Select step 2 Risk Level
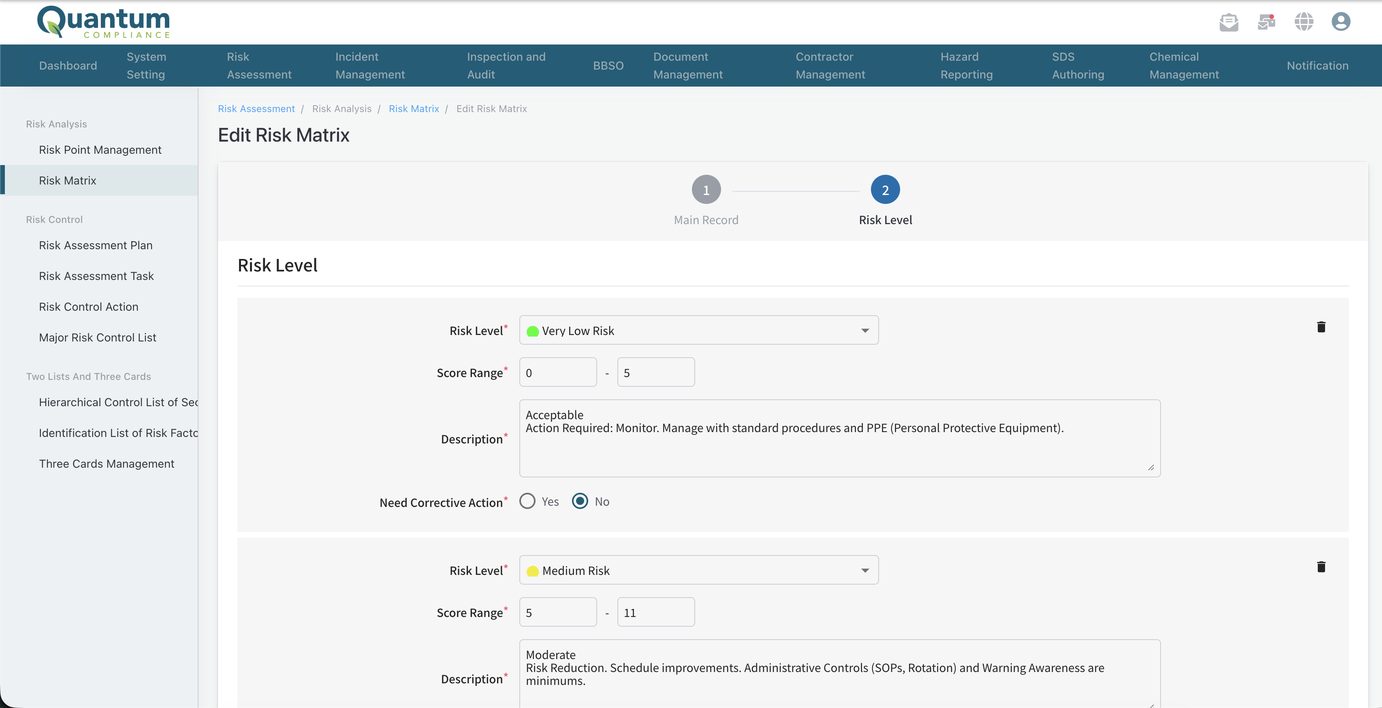 pyautogui.click(x=885, y=190)
